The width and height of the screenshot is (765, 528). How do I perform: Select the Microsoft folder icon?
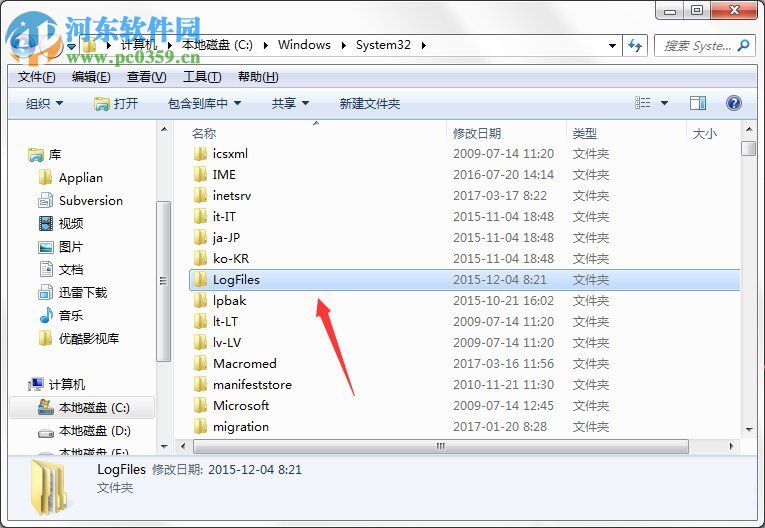pos(200,406)
